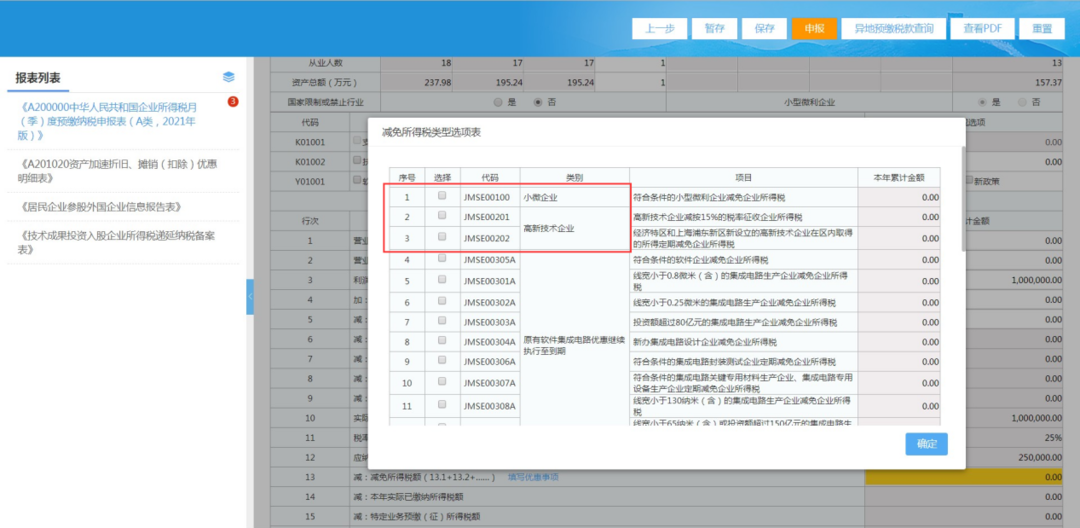Check the box for JMSE00307A
This screenshot has width=1080, height=528.
pyautogui.click(x=442, y=381)
